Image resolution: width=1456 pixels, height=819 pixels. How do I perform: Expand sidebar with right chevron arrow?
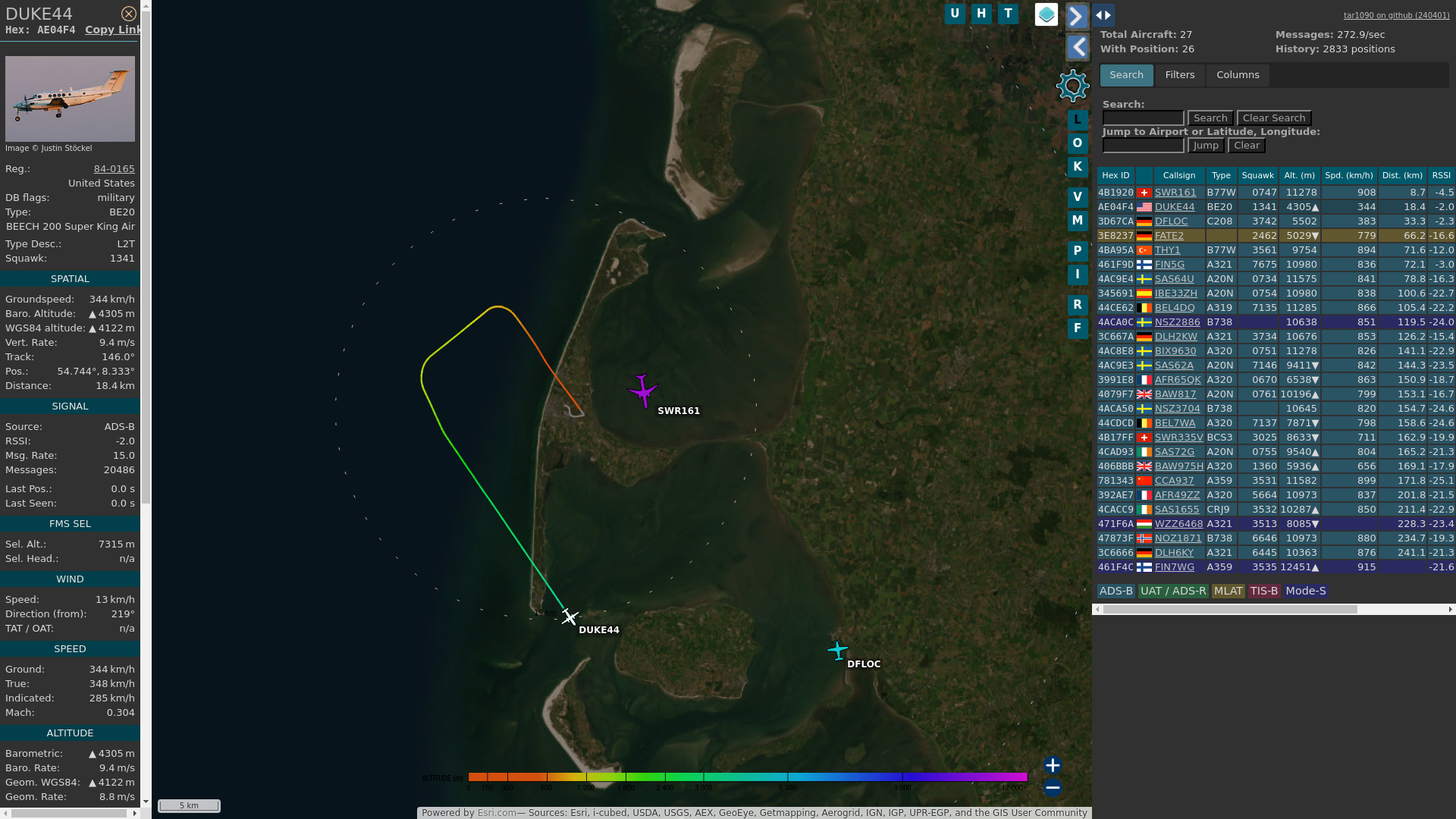(1077, 16)
